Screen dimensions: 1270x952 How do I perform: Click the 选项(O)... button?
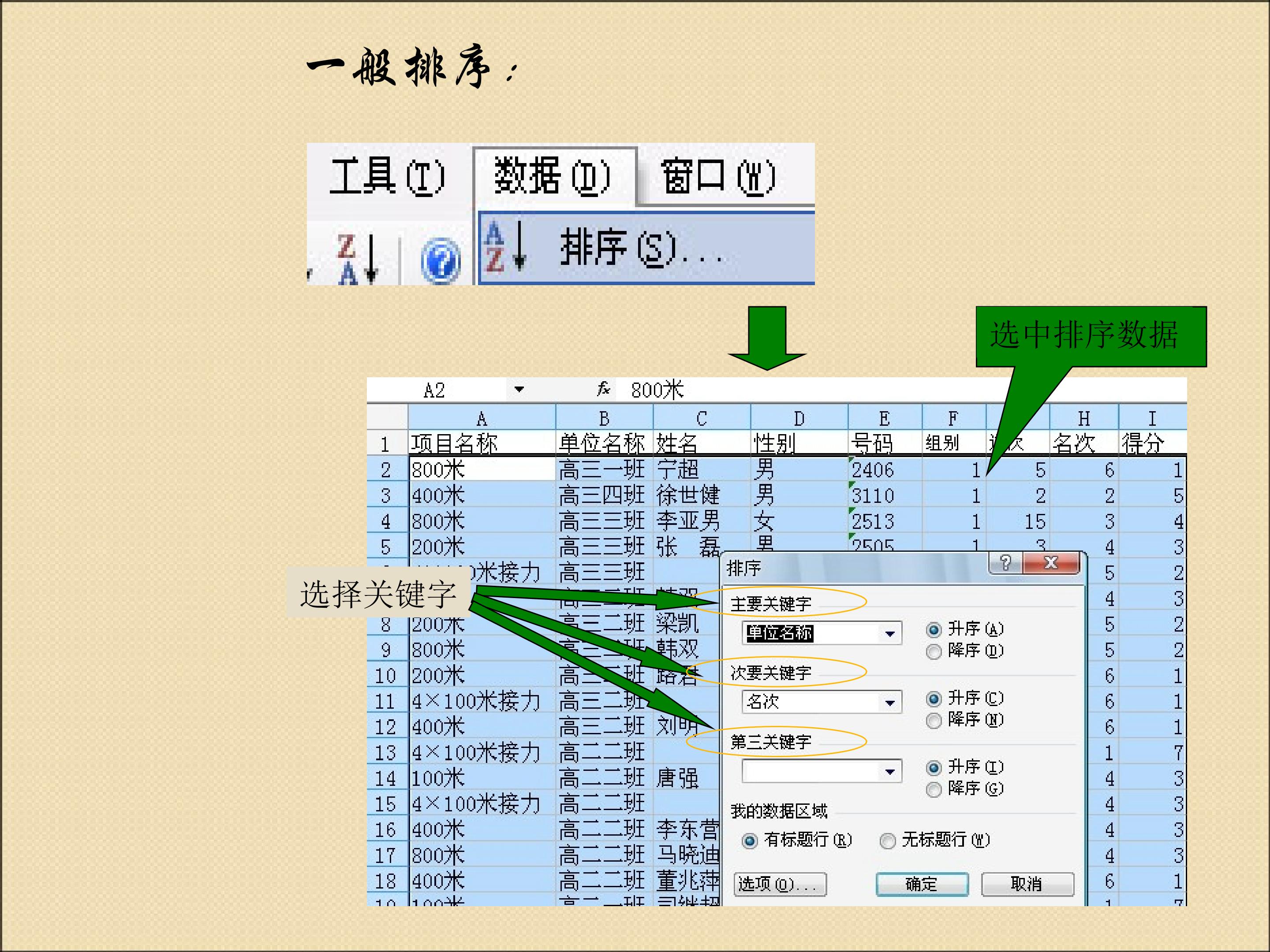pos(780,884)
